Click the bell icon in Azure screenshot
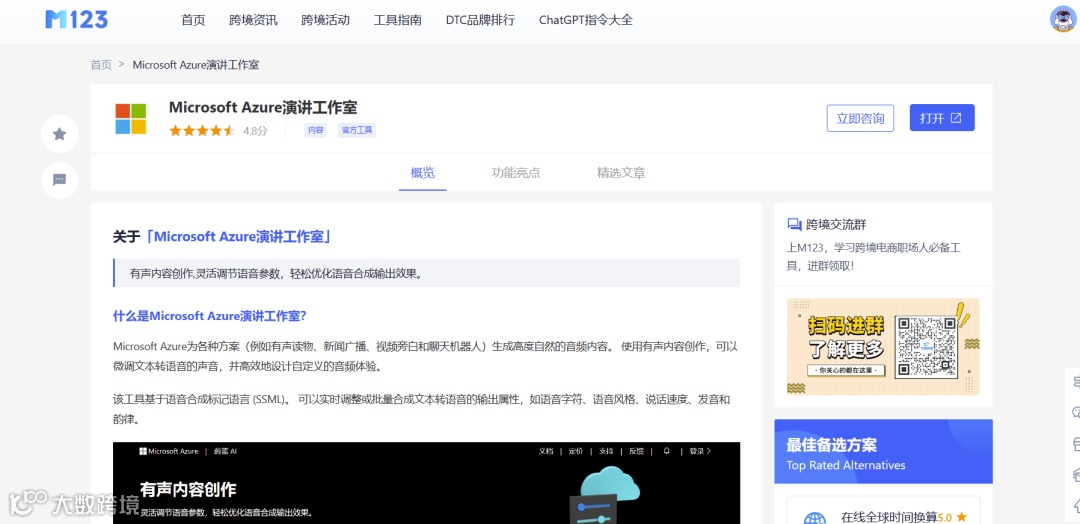Image resolution: width=1080 pixels, height=524 pixels. pos(666,451)
